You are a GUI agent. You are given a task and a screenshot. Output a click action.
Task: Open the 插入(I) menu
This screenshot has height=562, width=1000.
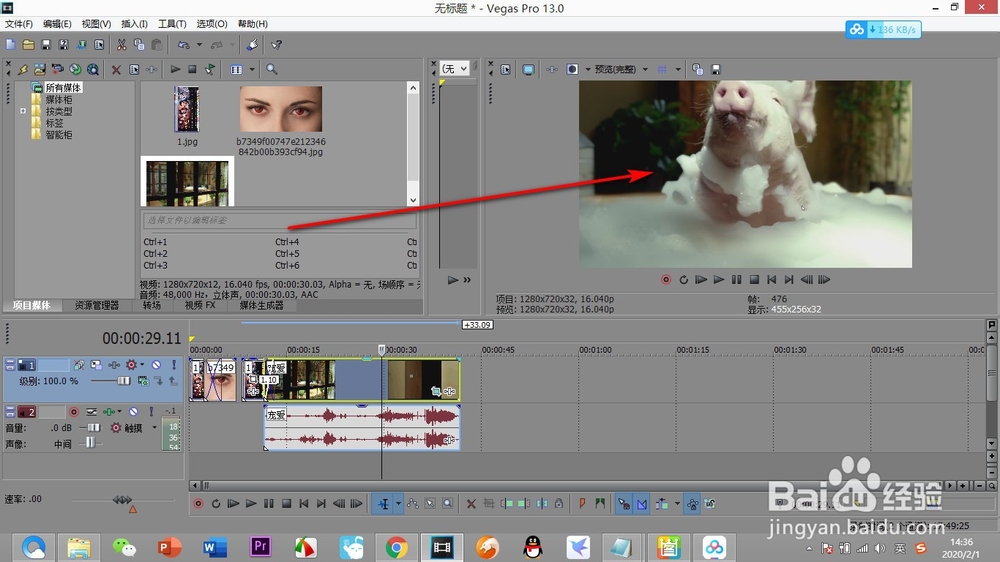point(134,24)
